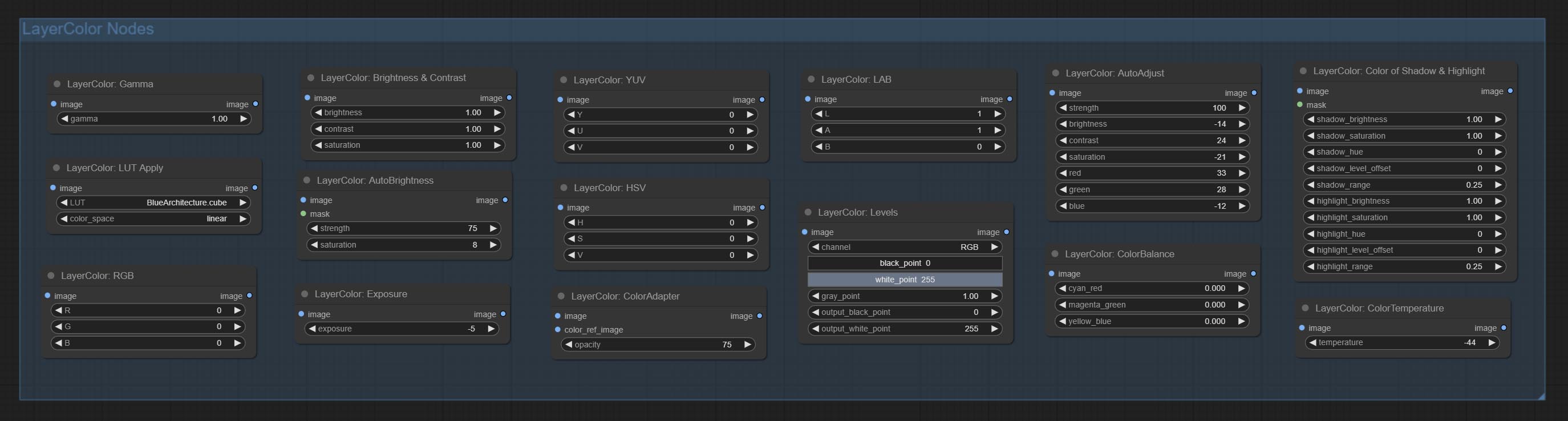This screenshot has width=1568, height=421.
Task: Open the LUT dropdown showing BlueArchitecture.cube
Action: point(153,203)
